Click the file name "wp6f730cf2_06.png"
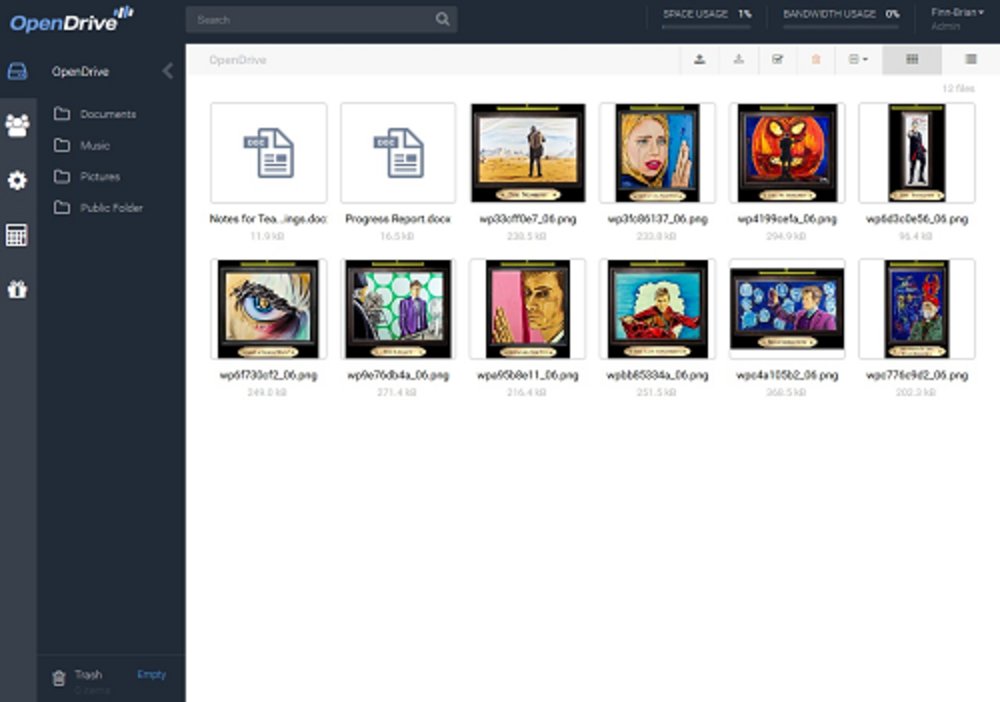 tap(268, 375)
